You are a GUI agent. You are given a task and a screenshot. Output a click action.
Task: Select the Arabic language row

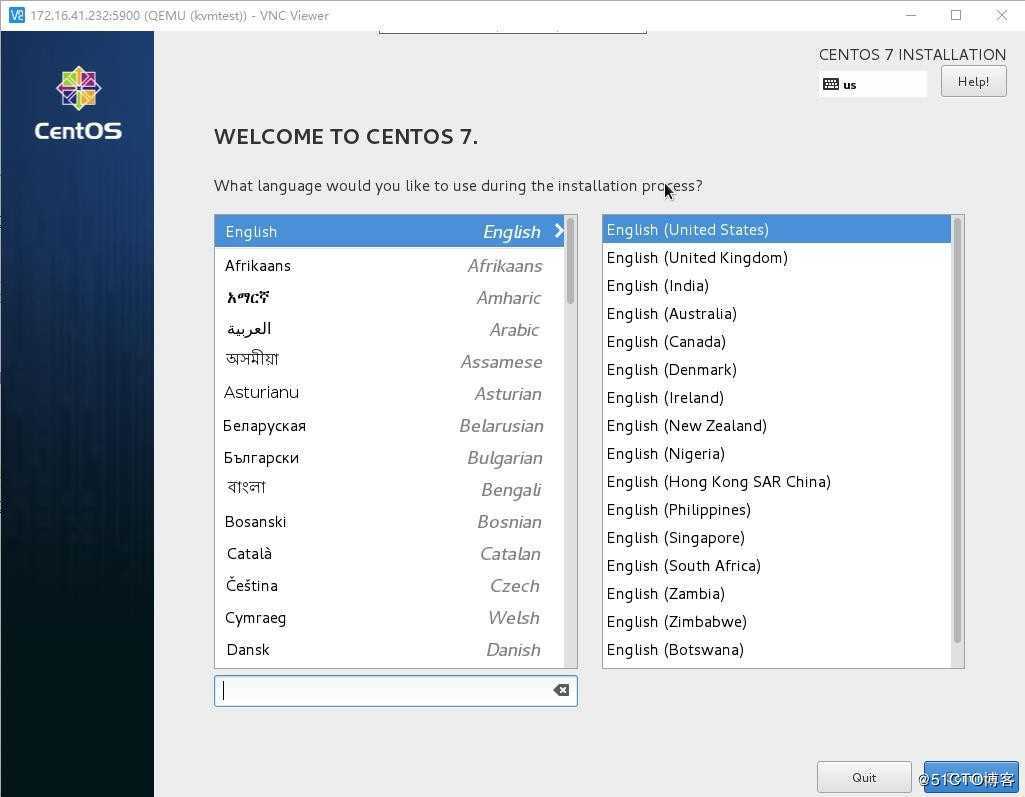(390, 330)
